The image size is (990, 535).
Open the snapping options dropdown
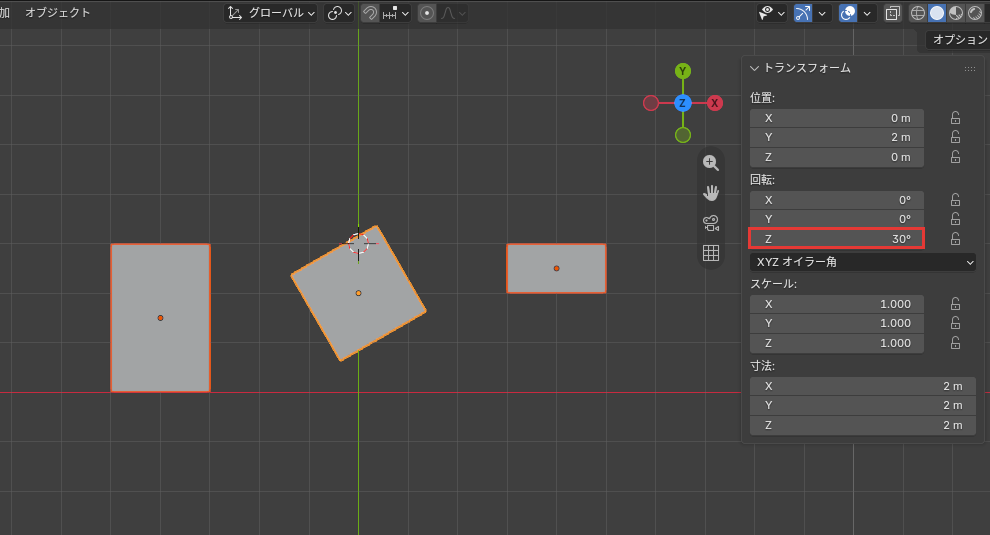pyautogui.click(x=397, y=13)
